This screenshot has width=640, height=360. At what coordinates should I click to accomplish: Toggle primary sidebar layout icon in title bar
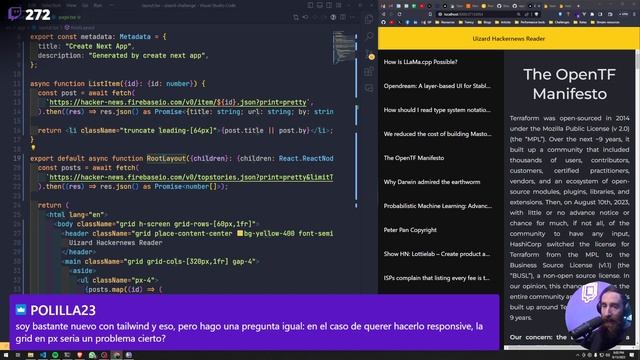[x=310, y=5]
